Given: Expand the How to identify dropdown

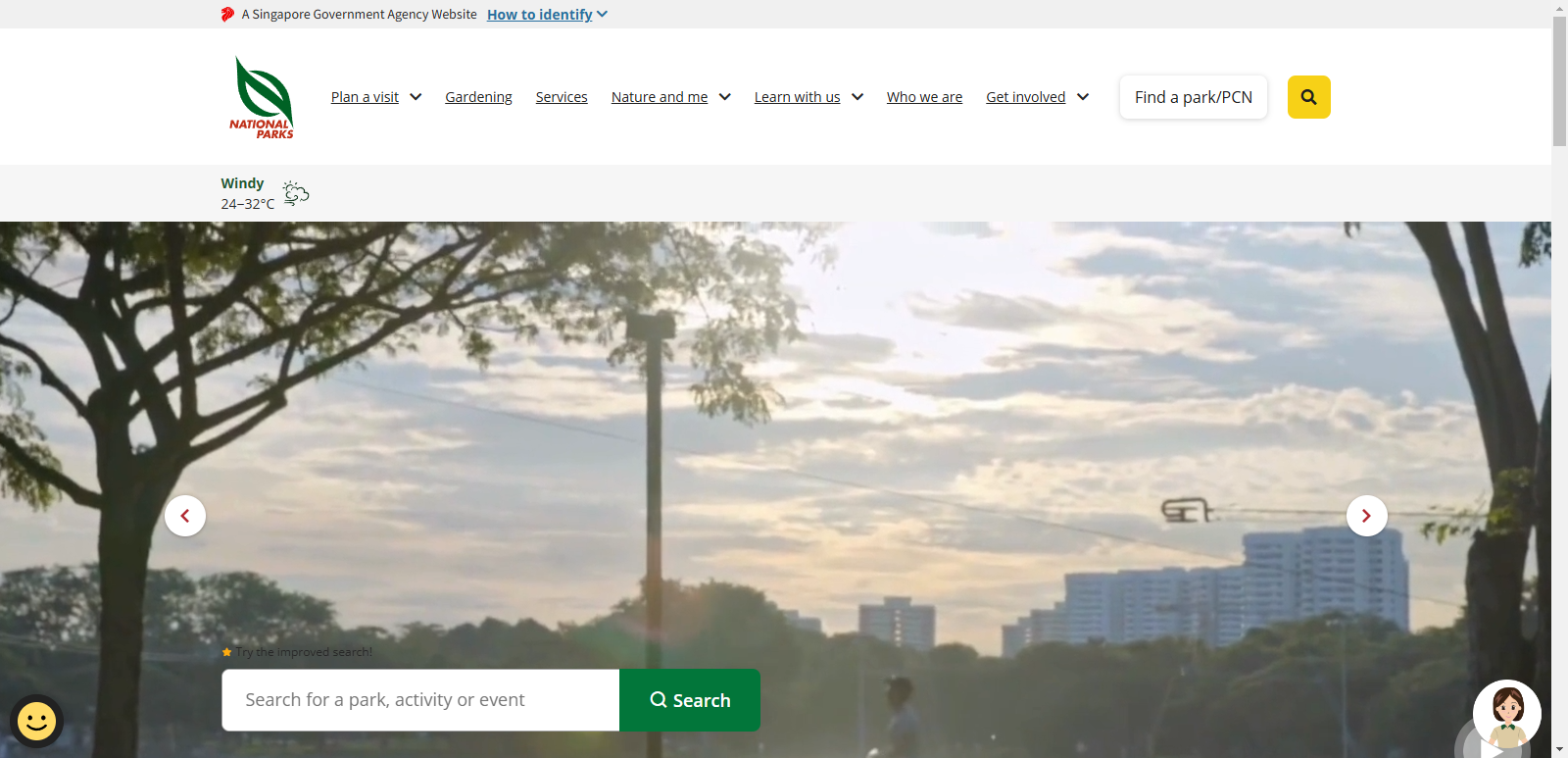Looking at the screenshot, I should pyautogui.click(x=547, y=15).
